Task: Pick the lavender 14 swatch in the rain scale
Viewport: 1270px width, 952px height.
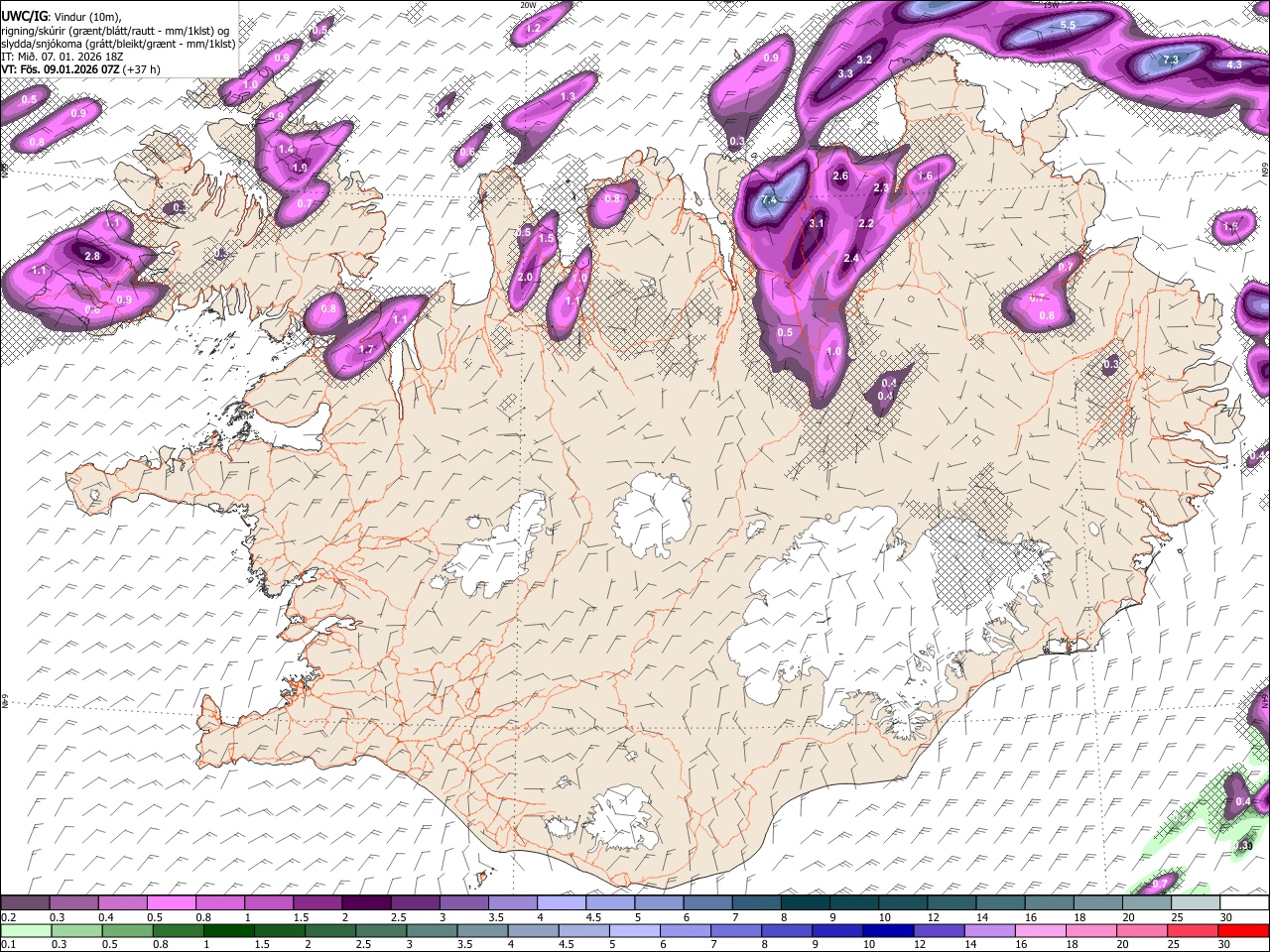Action: [x=991, y=930]
